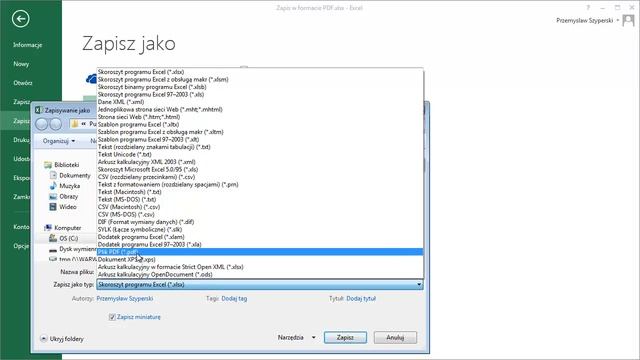Click author name Przemysław Szyperski in dialog
640x360 pixels.
pyautogui.click(x=124, y=299)
